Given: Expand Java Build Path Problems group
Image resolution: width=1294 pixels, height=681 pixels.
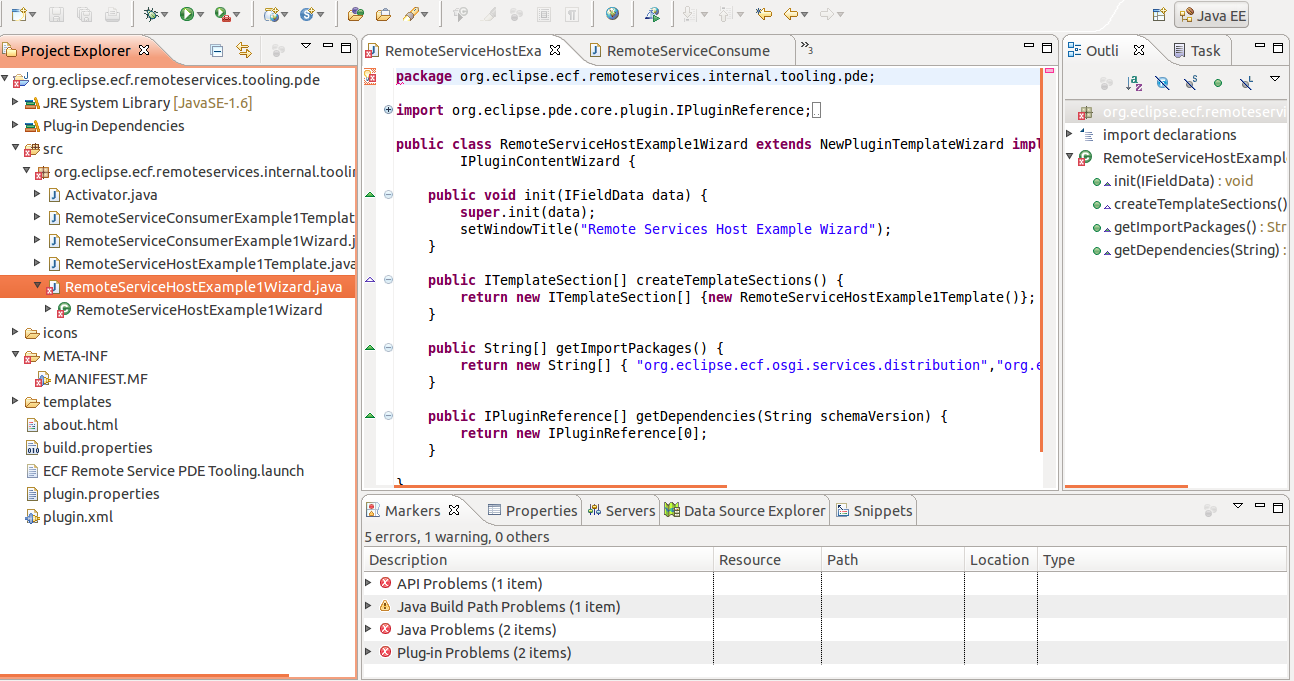Looking at the screenshot, I should click(369, 606).
